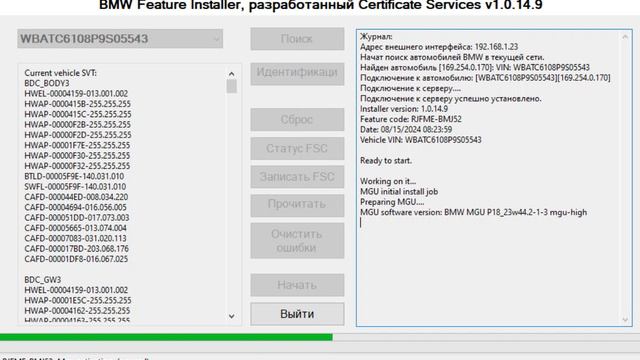Open the VIN WBATC6108P9S05543 dropdown
Image resolution: width=640 pixels, height=360 pixels.
point(120,39)
